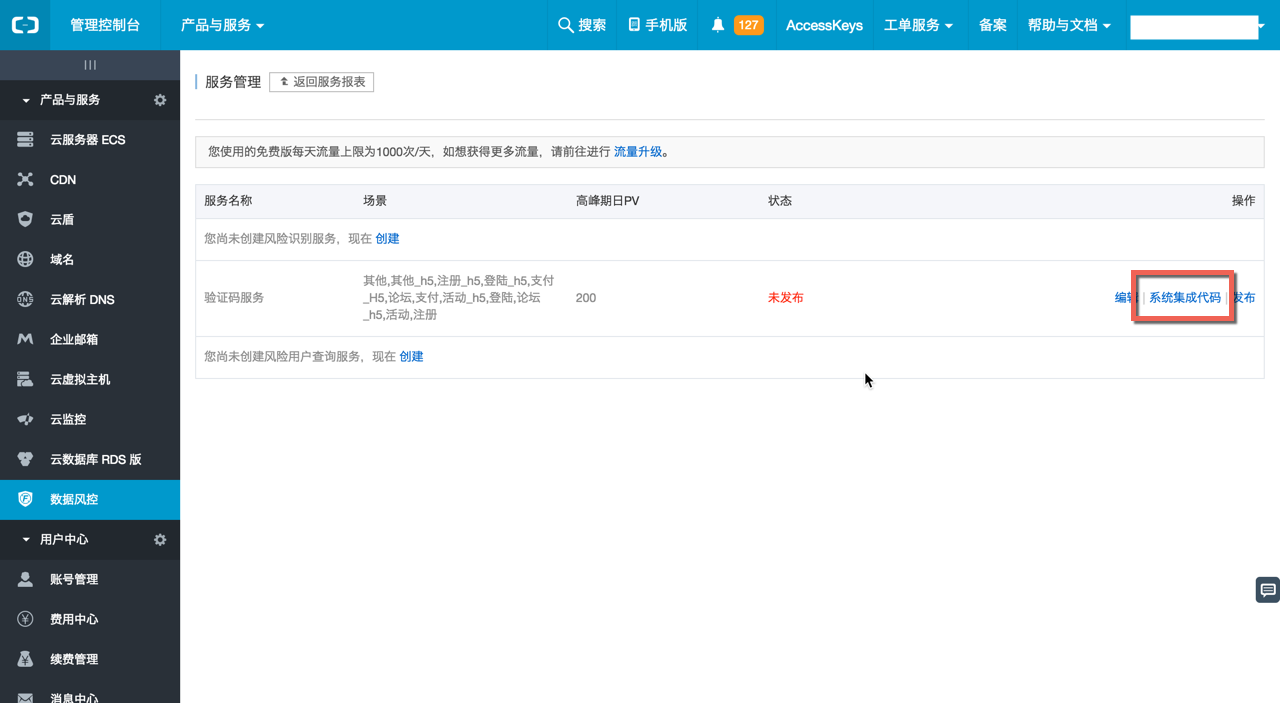Click the 云虚拟主机 icon
Screen dimensions: 1280x703
click(x=25, y=379)
